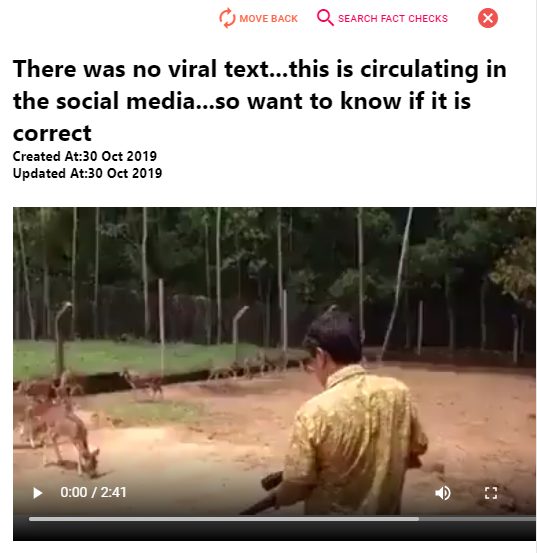Click the man in yellow shirt in video
Viewport: 537px width, 553px height.
pos(353,413)
